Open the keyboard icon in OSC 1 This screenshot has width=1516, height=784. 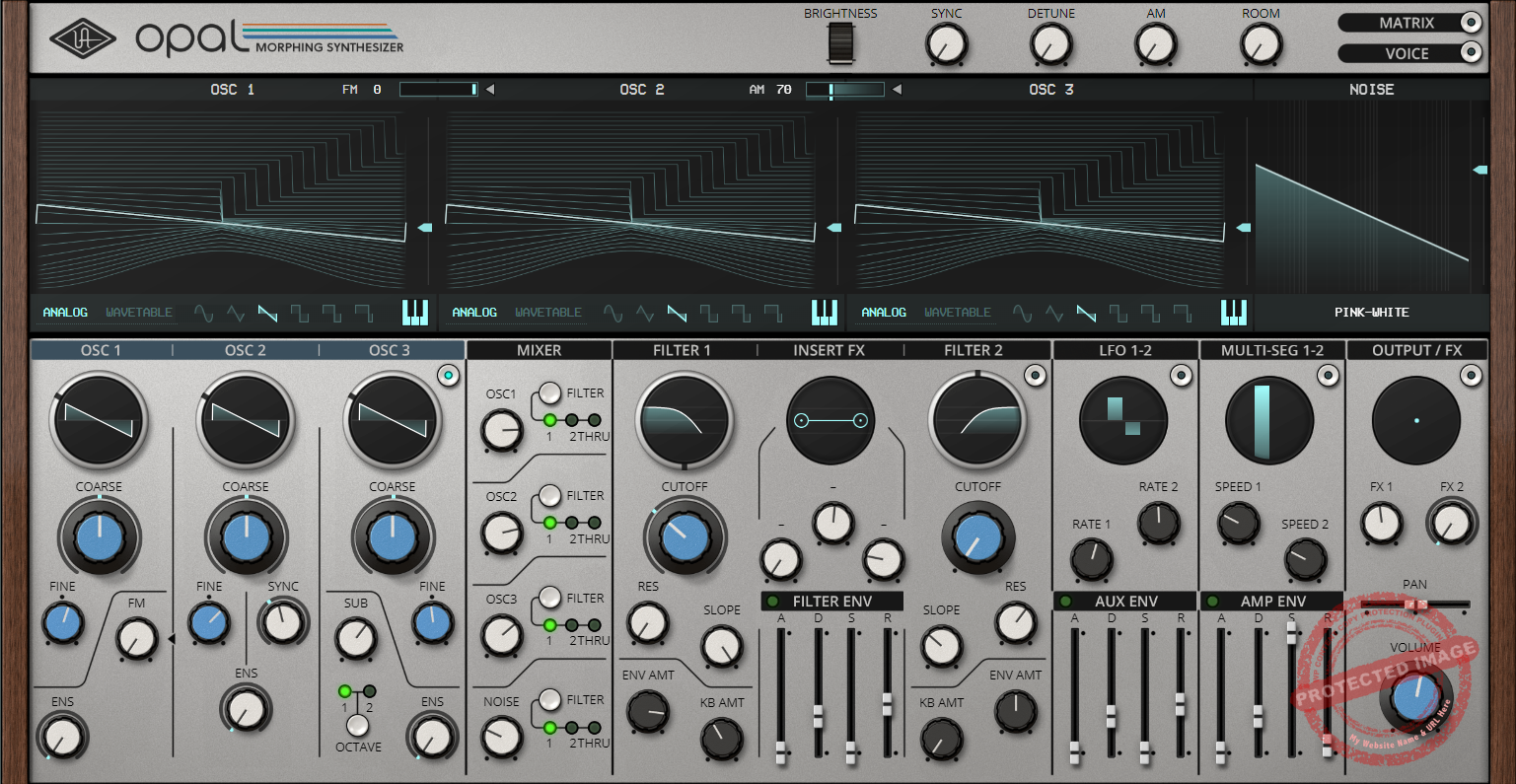coord(415,313)
